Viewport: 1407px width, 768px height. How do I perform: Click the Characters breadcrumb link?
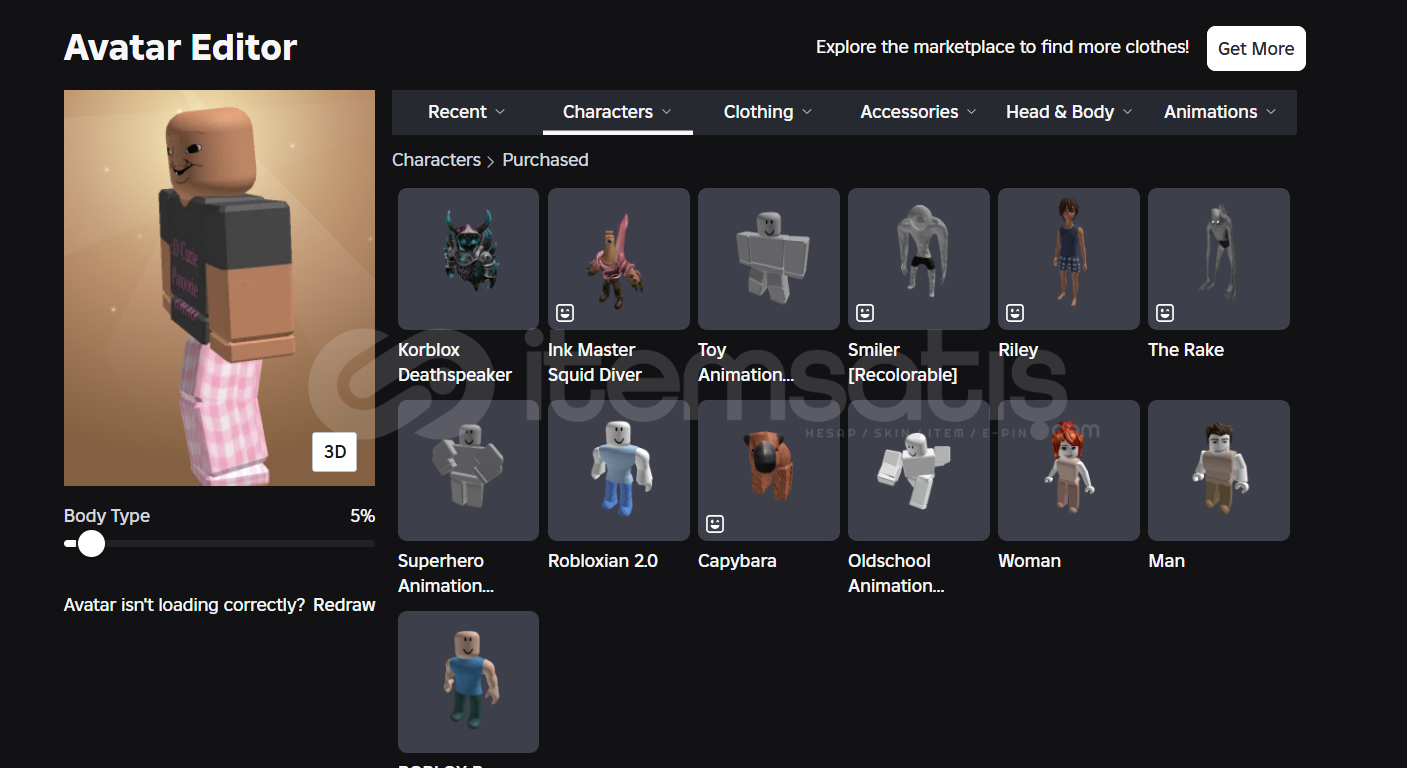(x=436, y=160)
